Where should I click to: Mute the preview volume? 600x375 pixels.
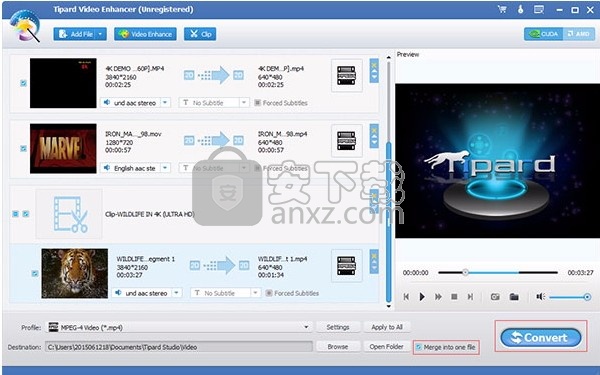point(540,297)
